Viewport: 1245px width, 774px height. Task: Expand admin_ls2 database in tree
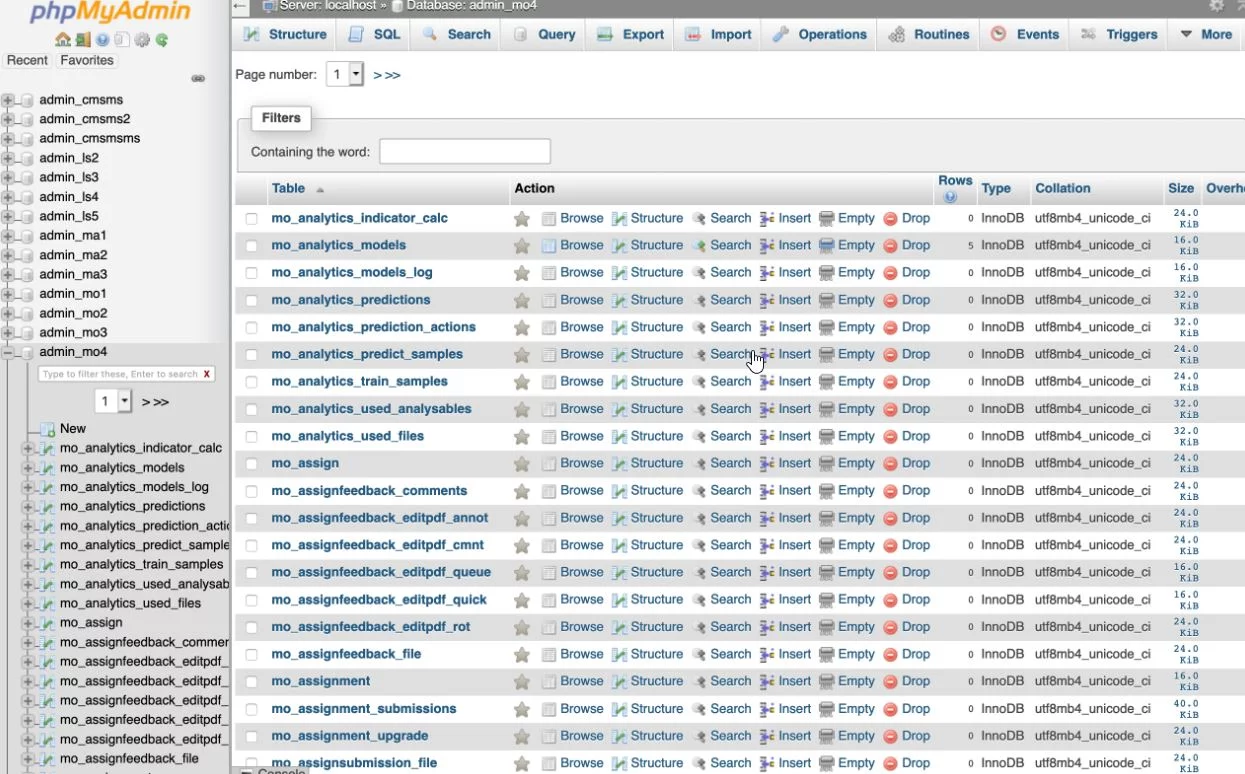(8, 158)
